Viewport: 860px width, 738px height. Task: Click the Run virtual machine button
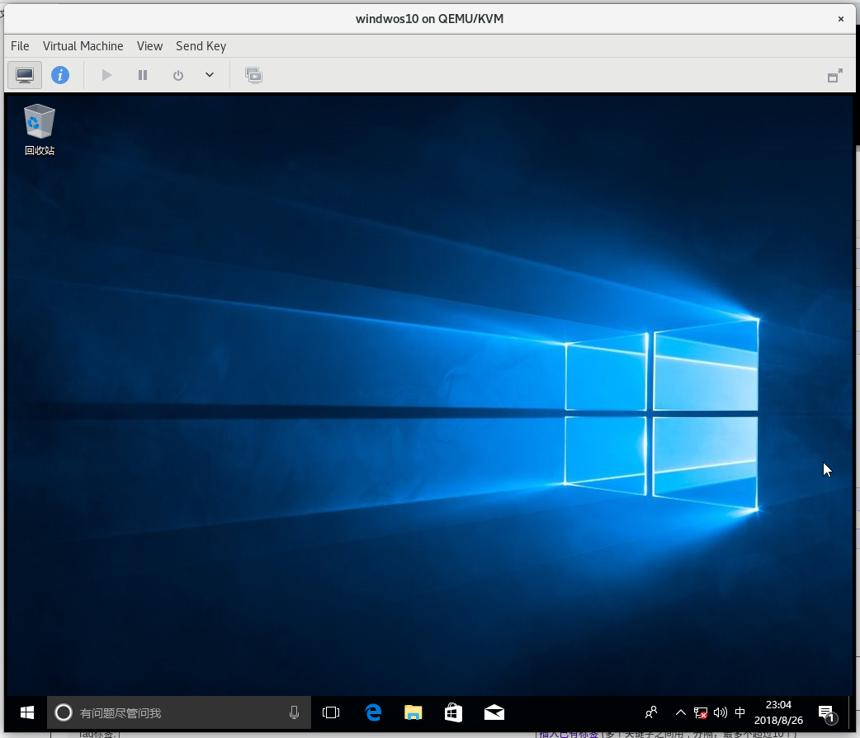pyautogui.click(x=106, y=75)
